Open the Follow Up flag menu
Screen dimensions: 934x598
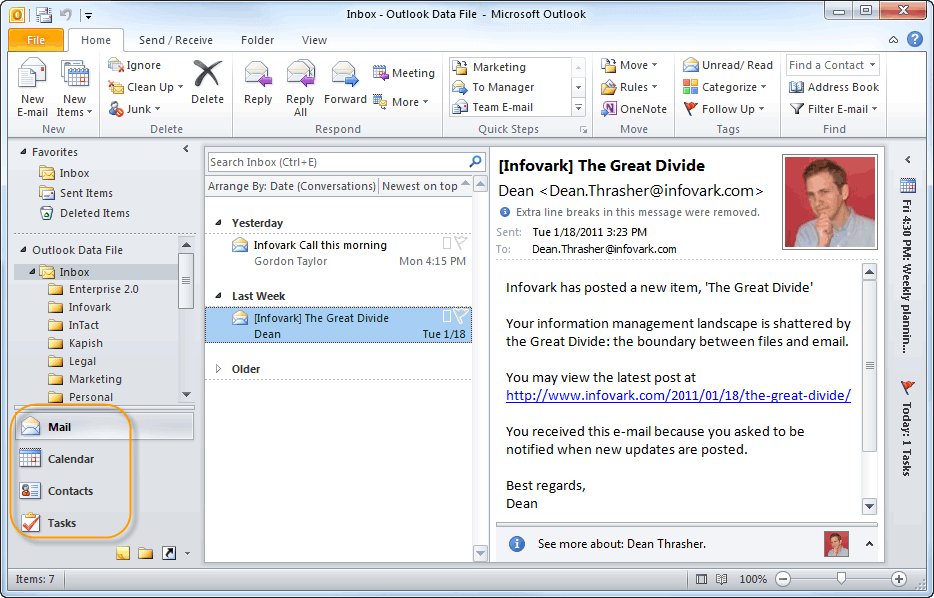(x=724, y=109)
